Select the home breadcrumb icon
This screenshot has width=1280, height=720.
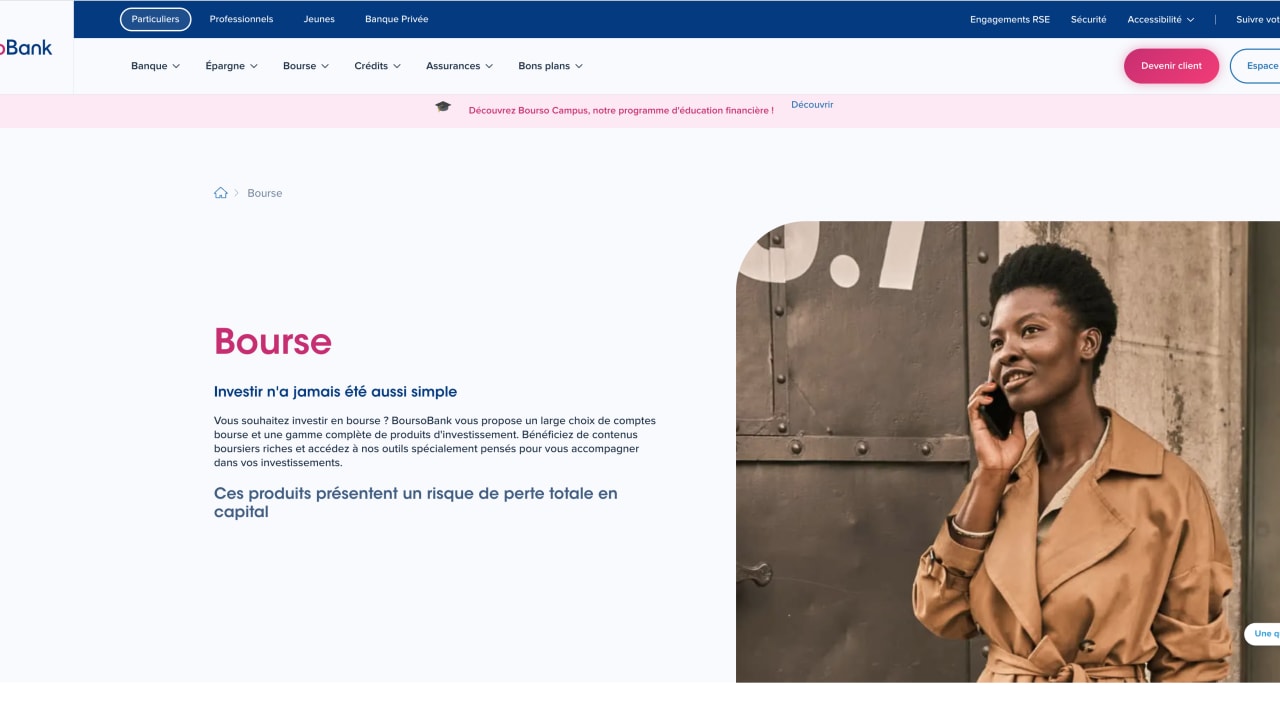click(221, 192)
